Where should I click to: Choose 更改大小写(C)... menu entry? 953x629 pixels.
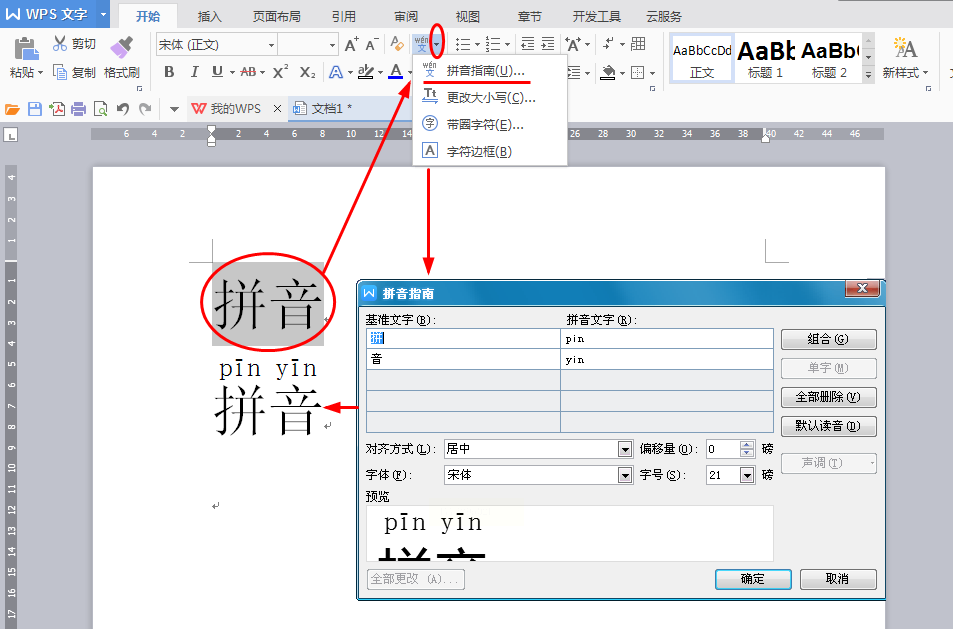tap(489, 97)
